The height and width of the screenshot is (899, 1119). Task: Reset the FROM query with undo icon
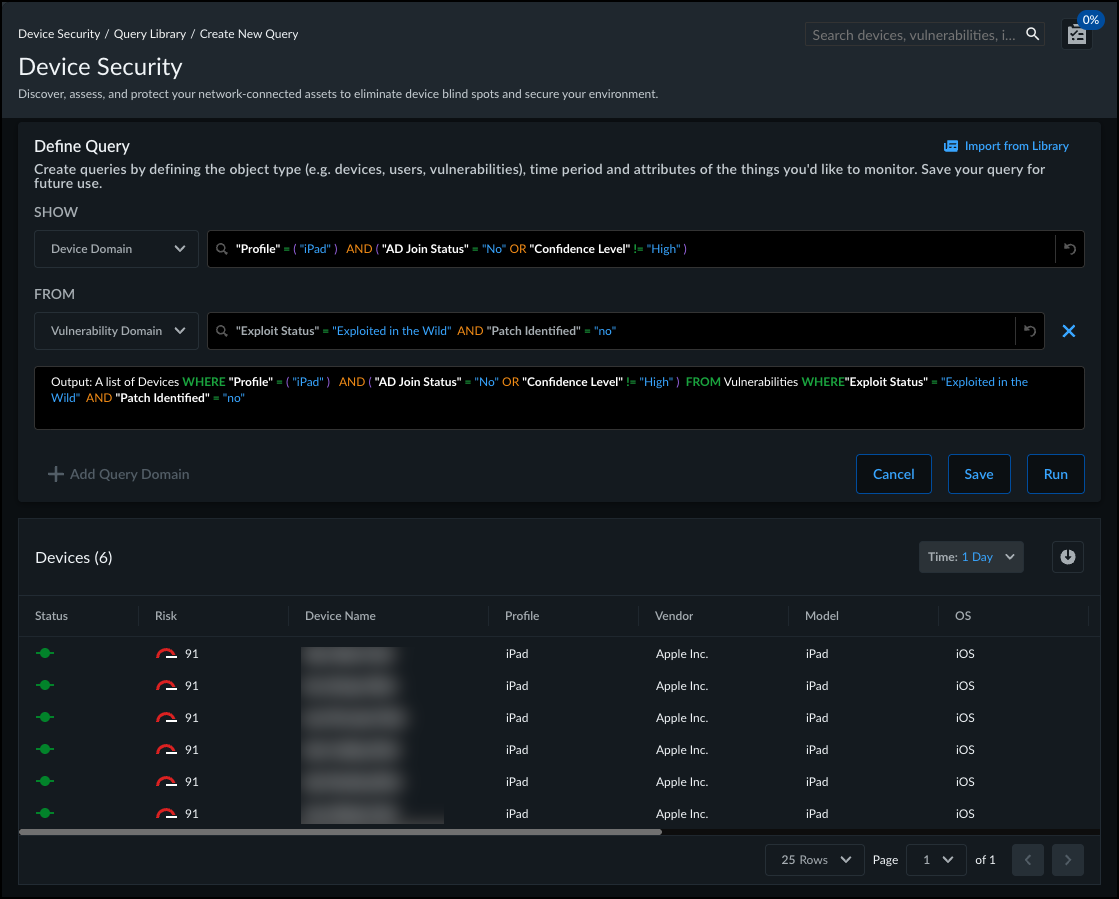pyautogui.click(x=1030, y=331)
